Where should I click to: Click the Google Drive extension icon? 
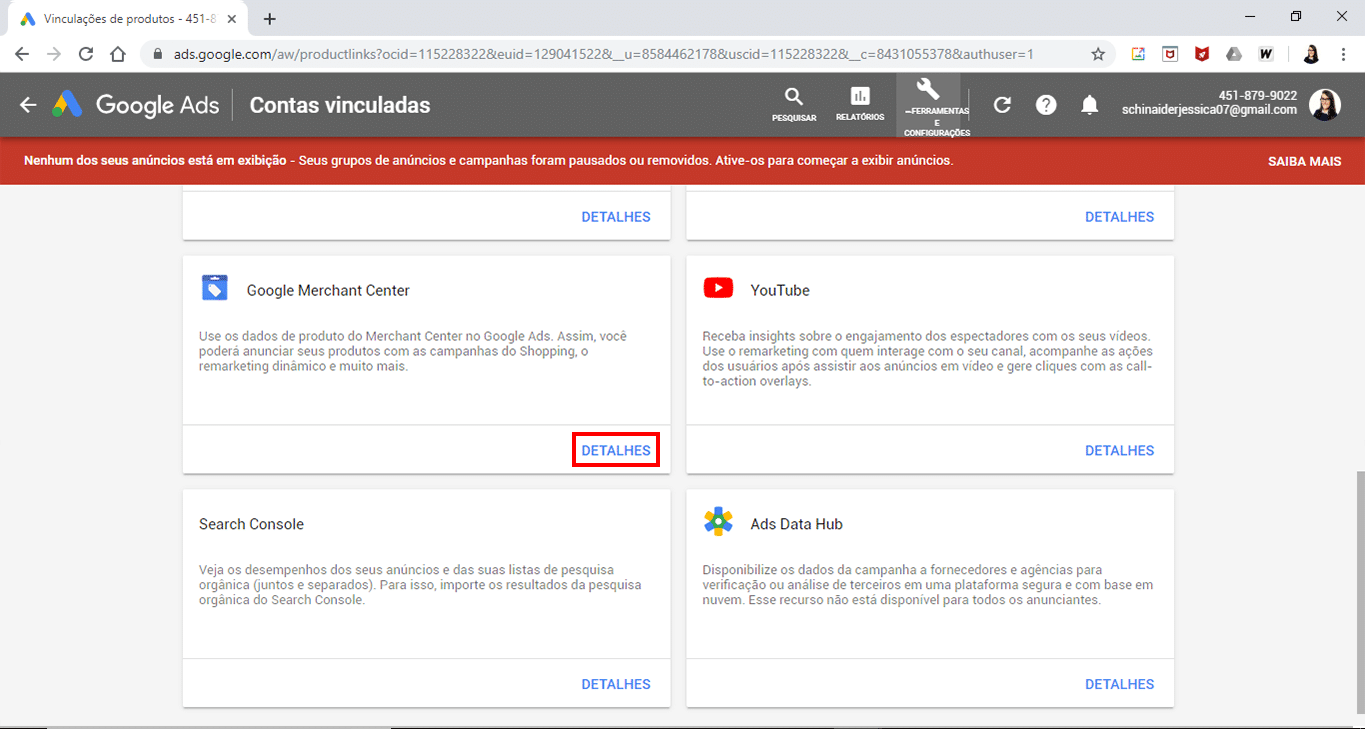1234,54
